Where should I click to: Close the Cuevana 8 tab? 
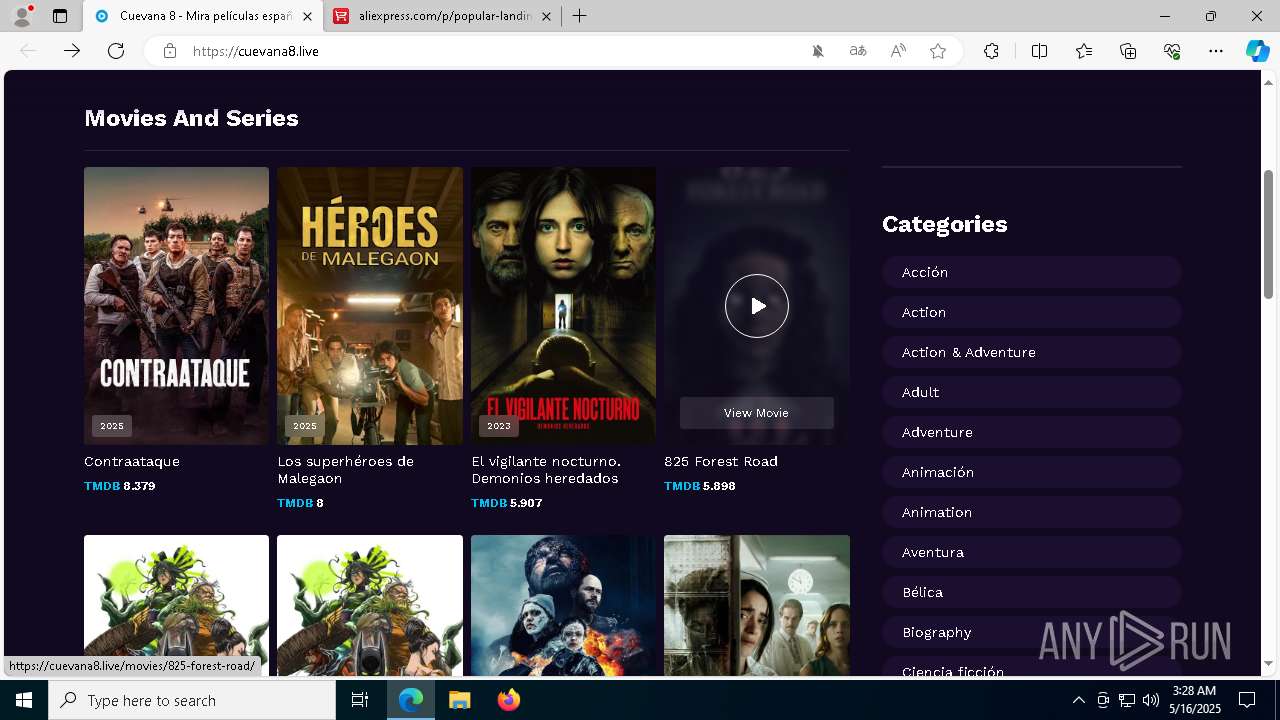[307, 16]
